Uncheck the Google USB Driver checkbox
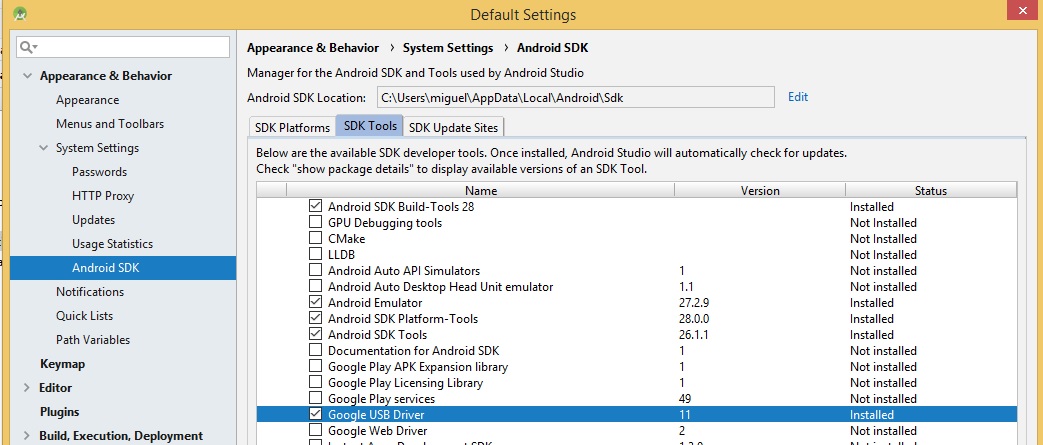1043x445 pixels. pos(316,415)
